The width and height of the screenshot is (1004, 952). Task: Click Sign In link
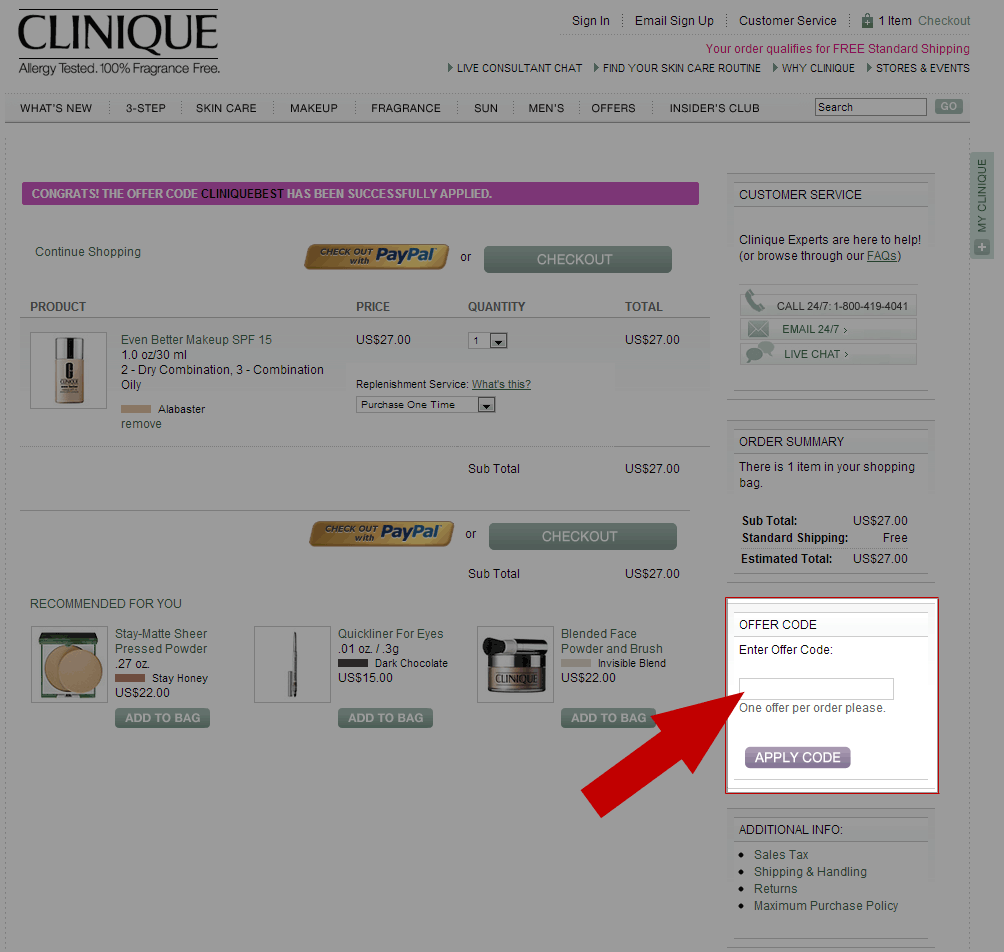coord(590,20)
